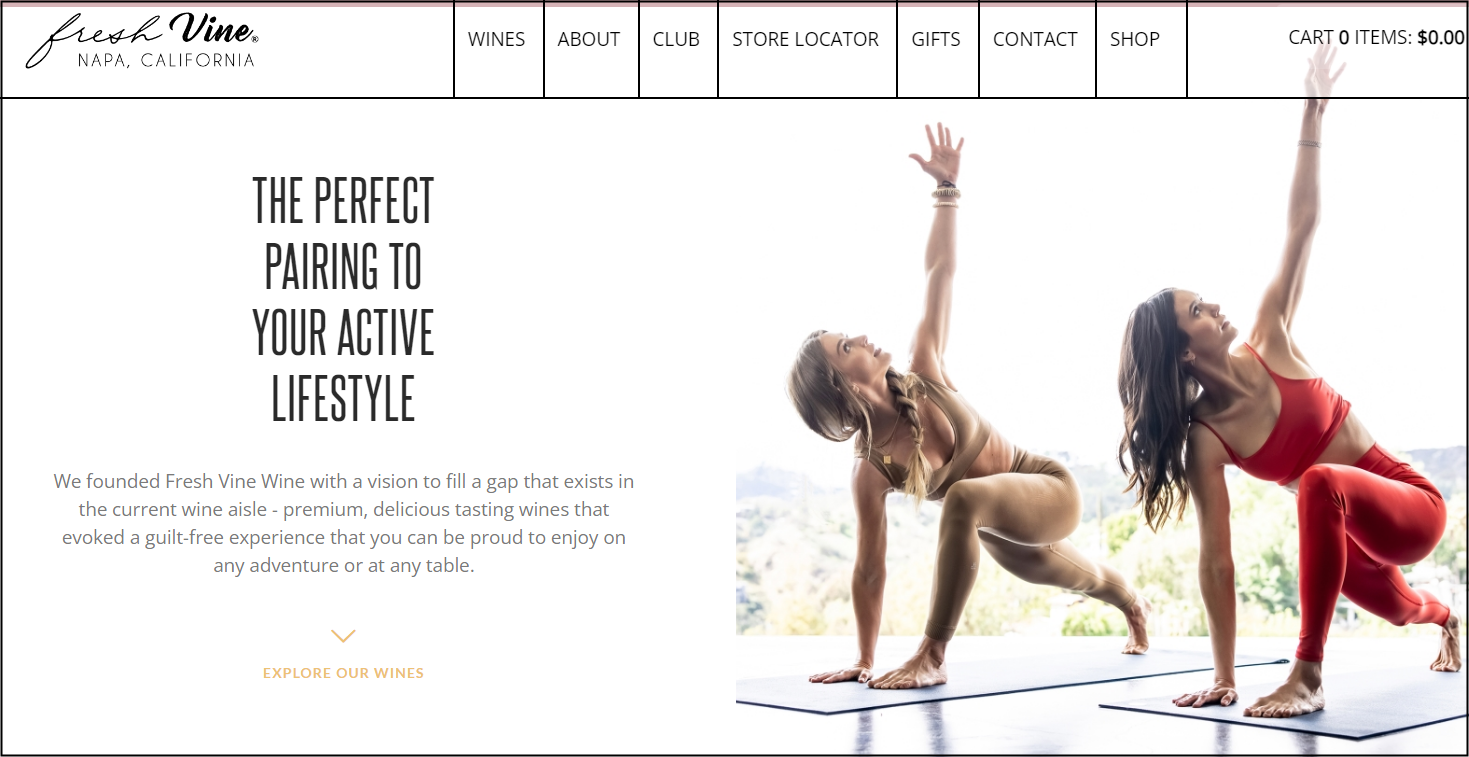
Task: Select the Perfect Pairing headline text
Action: [343, 298]
